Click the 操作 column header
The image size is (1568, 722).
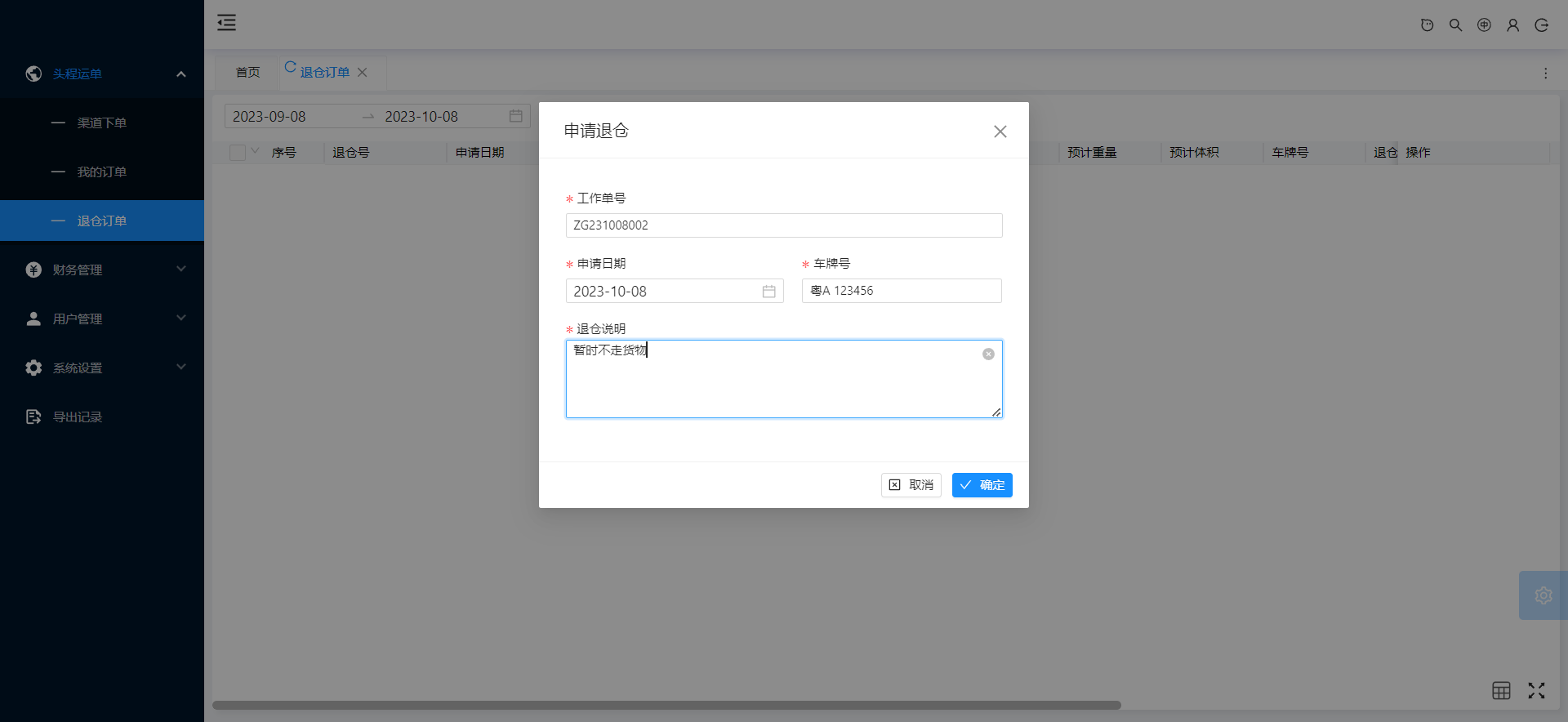tap(1418, 153)
